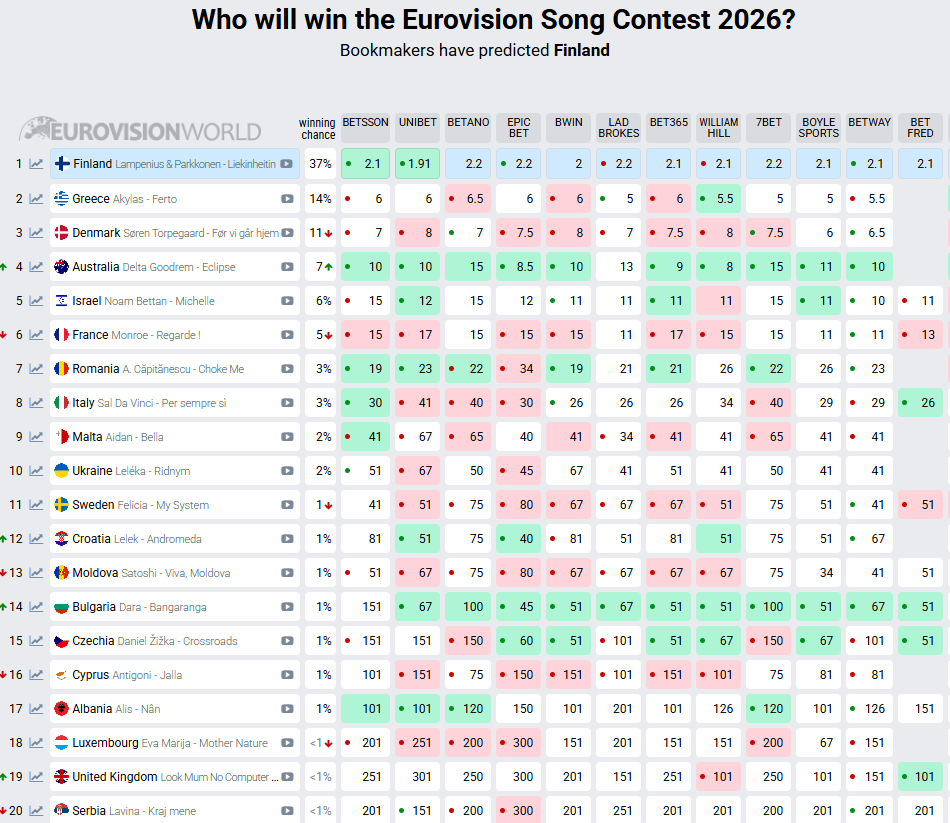950x823 pixels.
Task: Click Greece's William Hill odds 5.5
Action: coord(719,199)
